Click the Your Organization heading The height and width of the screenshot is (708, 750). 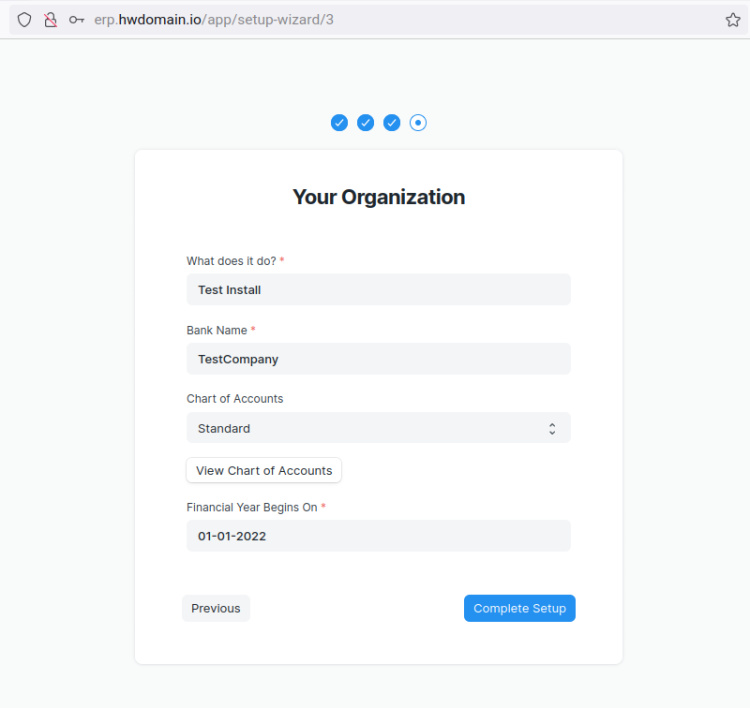pos(378,197)
